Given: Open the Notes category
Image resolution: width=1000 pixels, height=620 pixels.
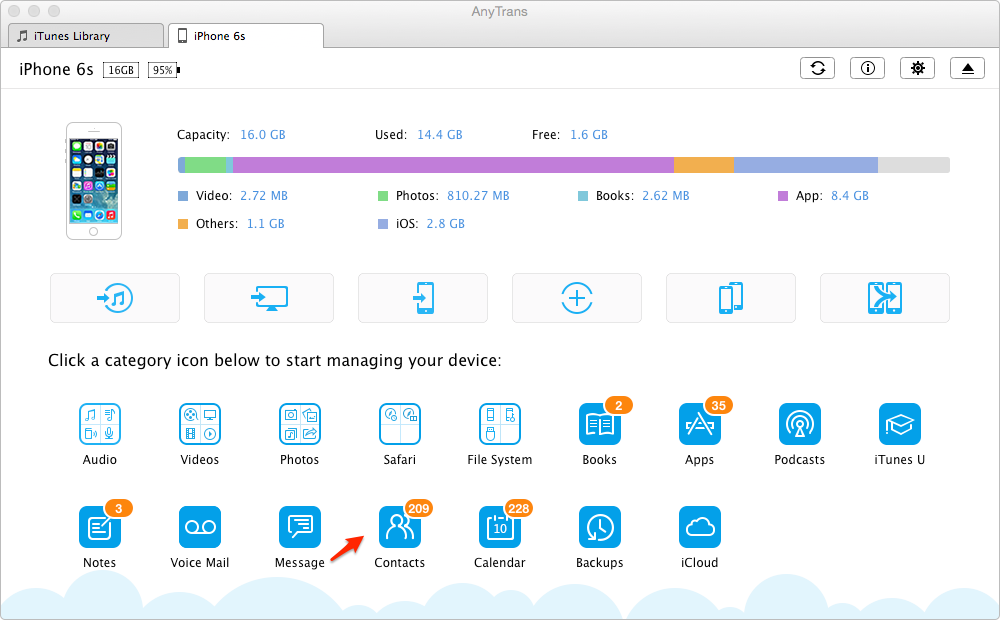Looking at the screenshot, I should pyautogui.click(x=99, y=527).
